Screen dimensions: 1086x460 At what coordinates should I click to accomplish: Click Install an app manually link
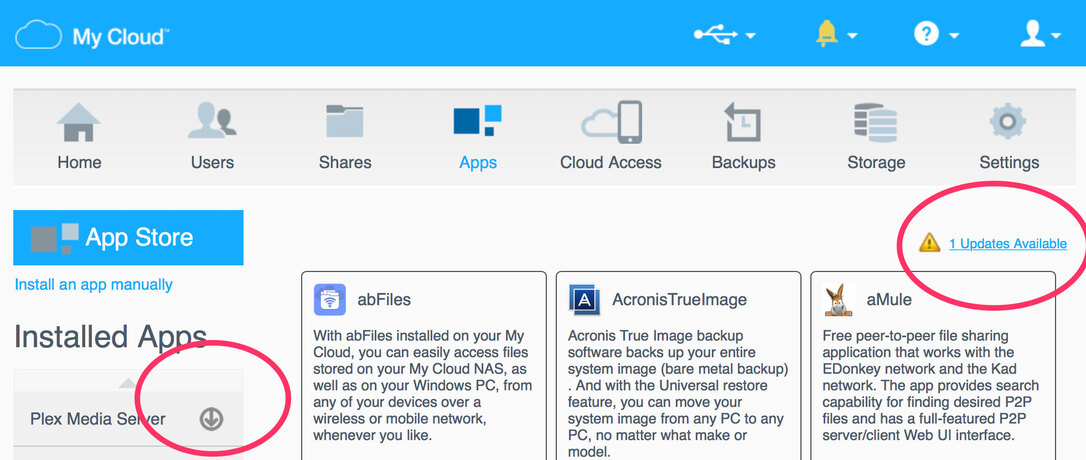tap(94, 285)
